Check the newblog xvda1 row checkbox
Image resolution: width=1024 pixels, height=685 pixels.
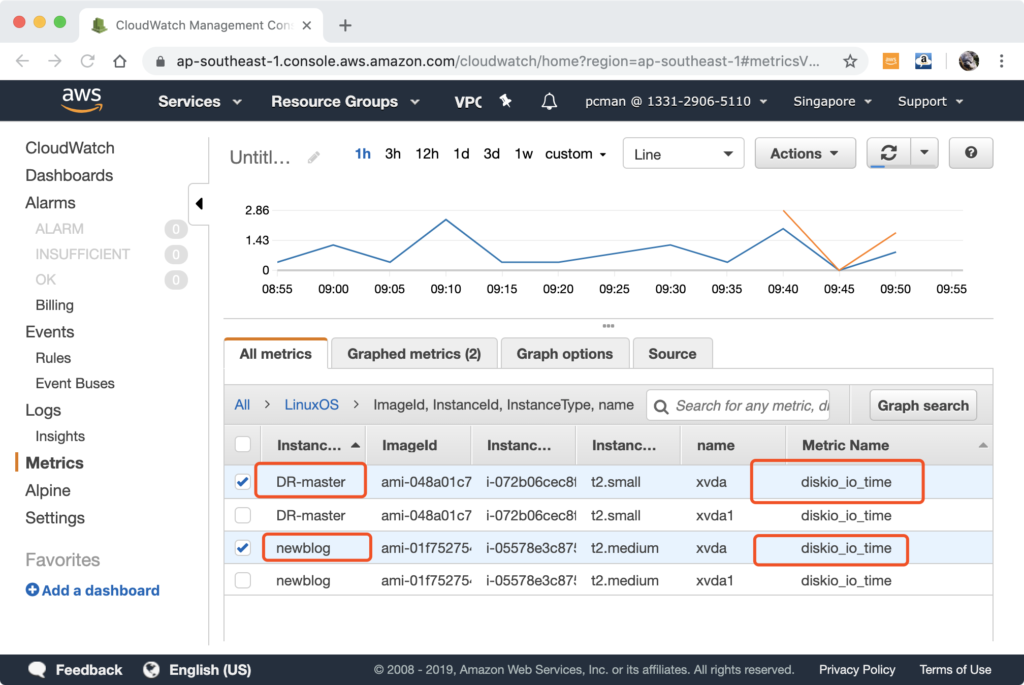[x=243, y=580]
